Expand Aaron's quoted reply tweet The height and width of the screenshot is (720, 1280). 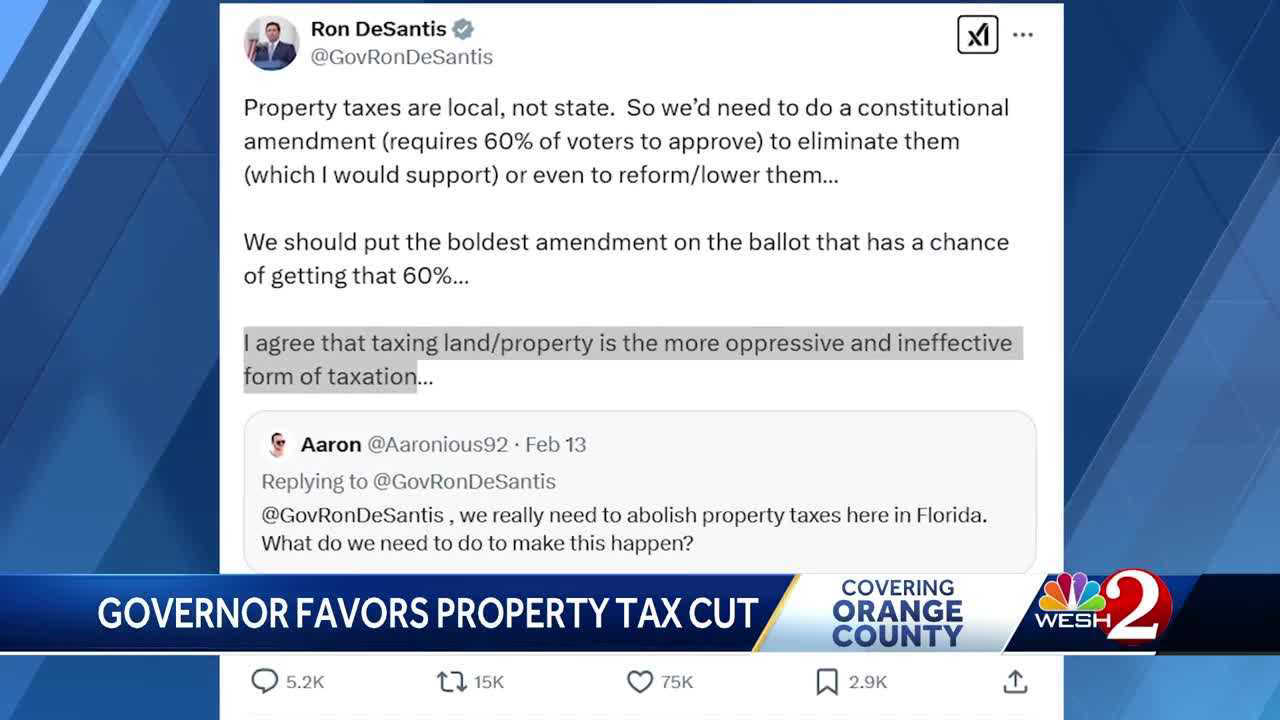coord(640,490)
